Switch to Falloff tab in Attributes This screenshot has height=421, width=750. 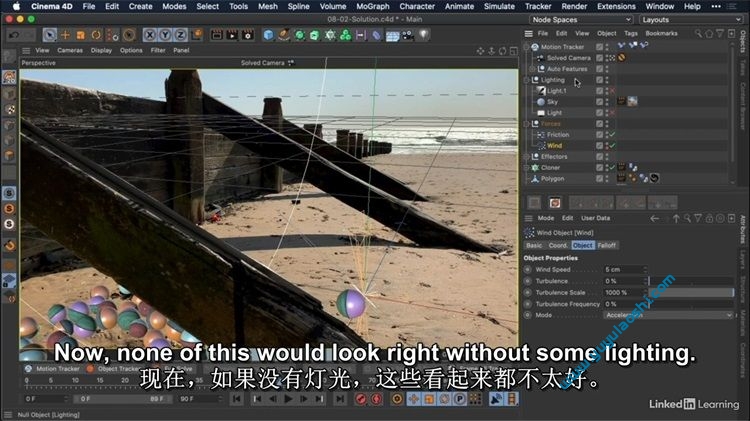[607, 245]
